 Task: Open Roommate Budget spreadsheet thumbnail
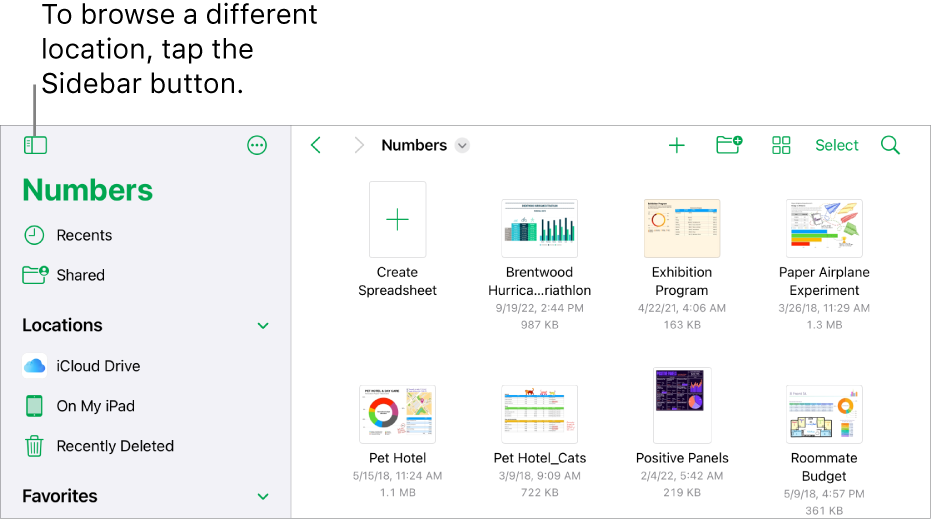coord(824,414)
